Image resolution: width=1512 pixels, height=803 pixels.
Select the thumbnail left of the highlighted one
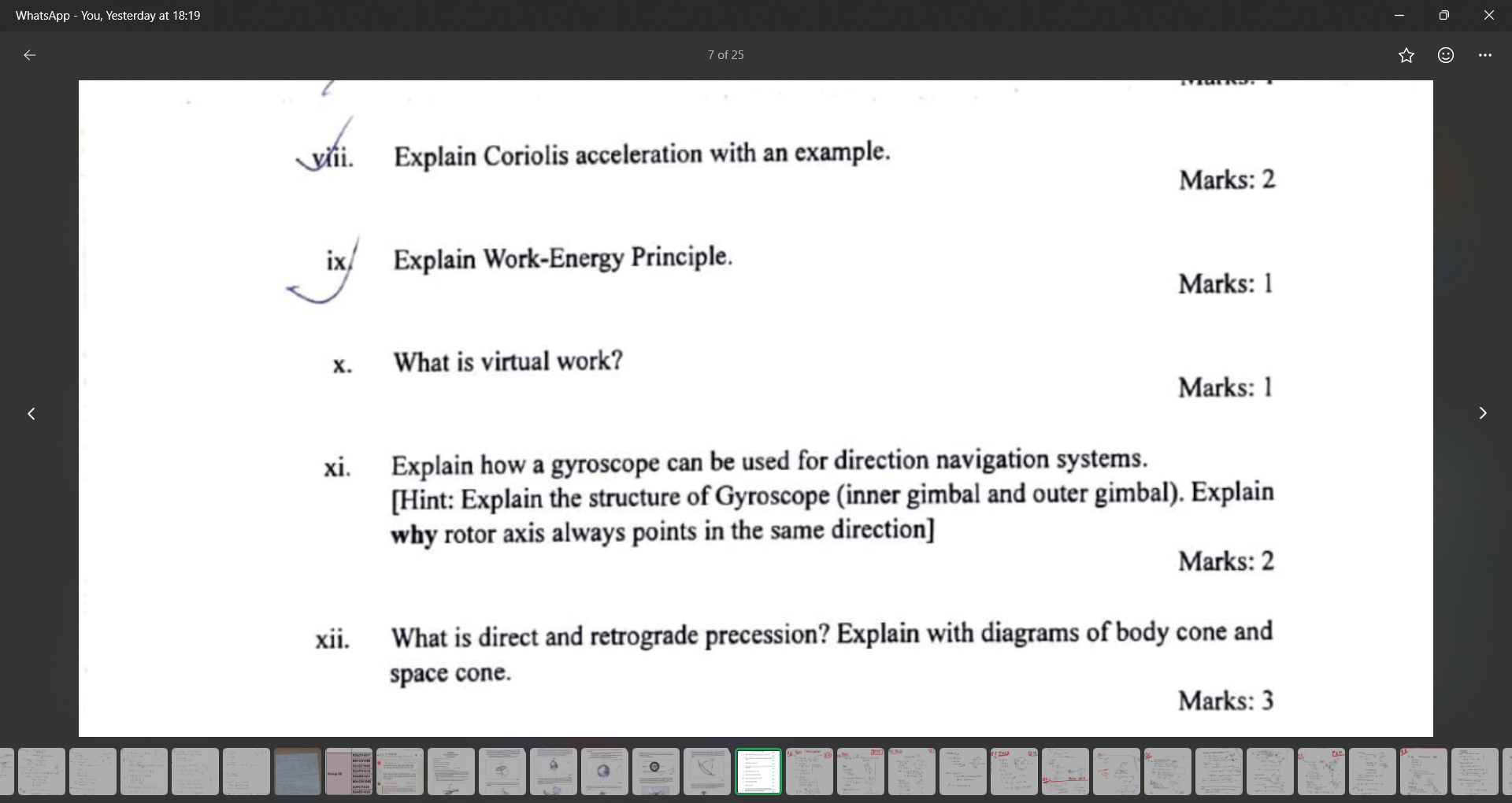coord(706,772)
